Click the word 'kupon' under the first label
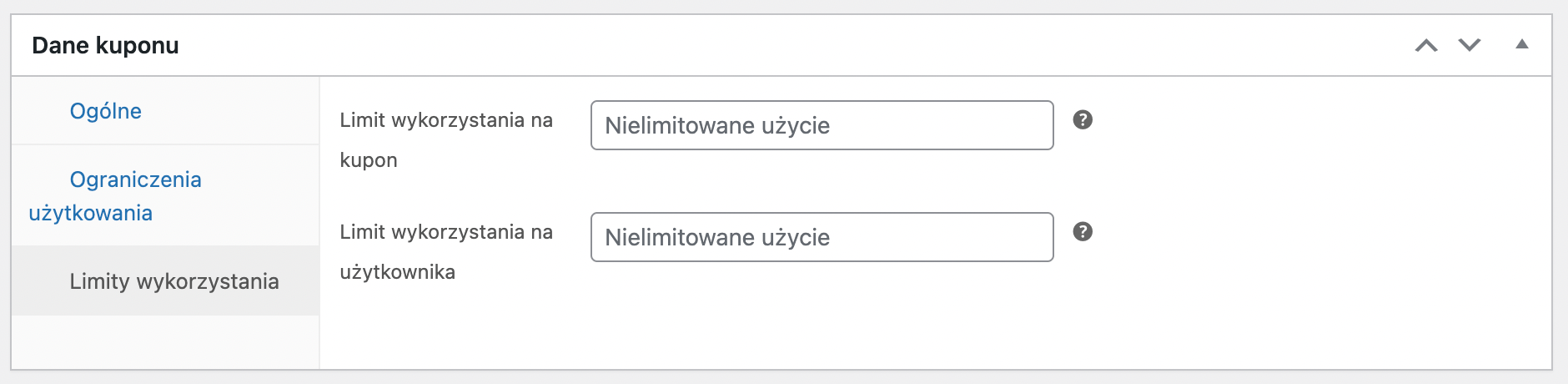The height and width of the screenshot is (384, 1568). click(369, 160)
